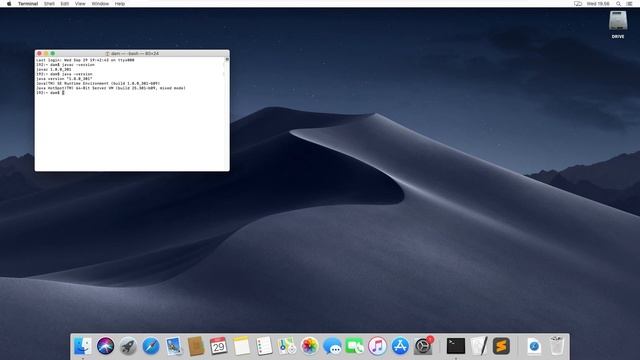This screenshot has height=360, width=640.
Task: Close the Terminal window with red button
Action: [x=39, y=53]
